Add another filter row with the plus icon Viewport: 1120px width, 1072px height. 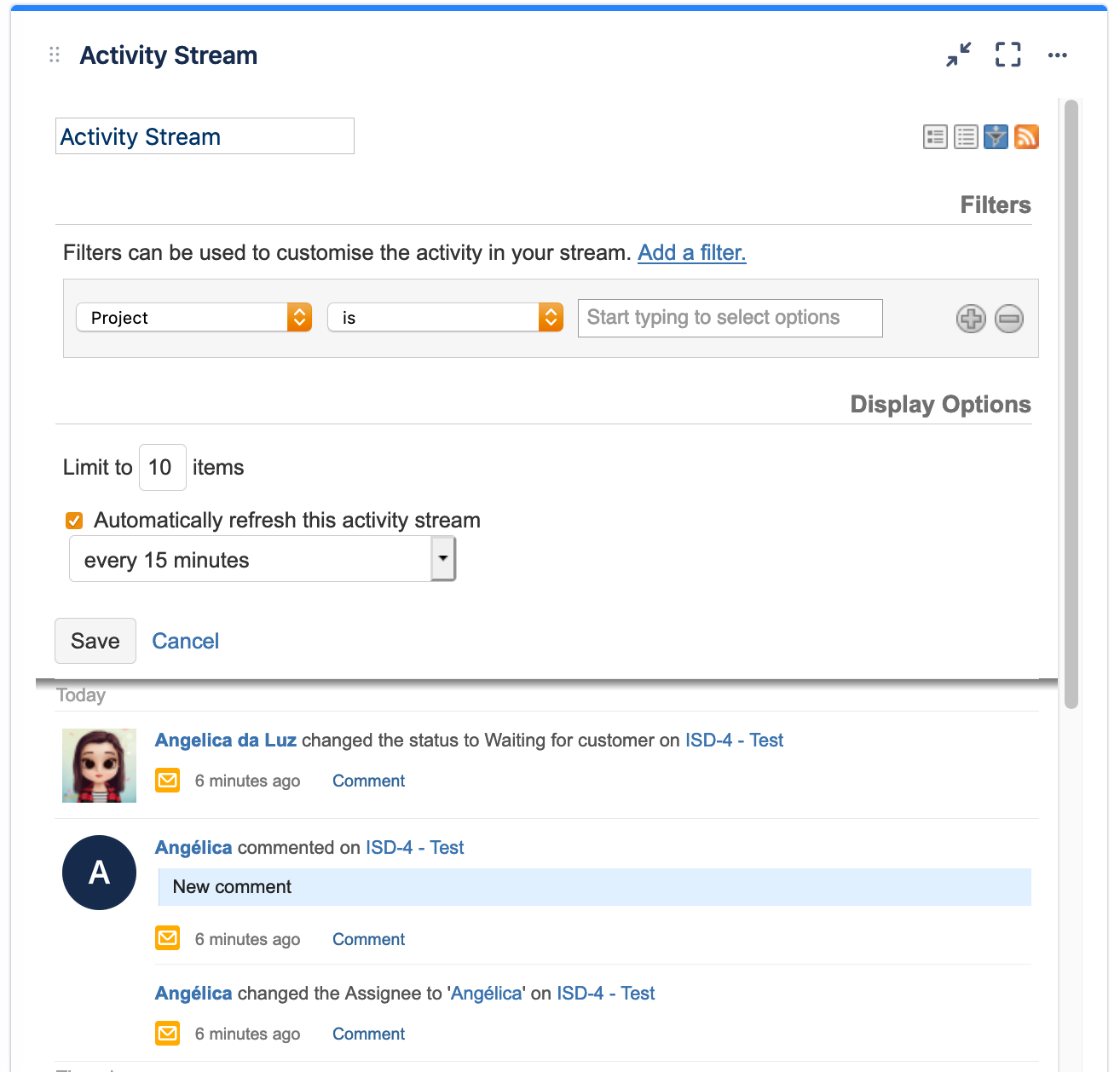971,319
